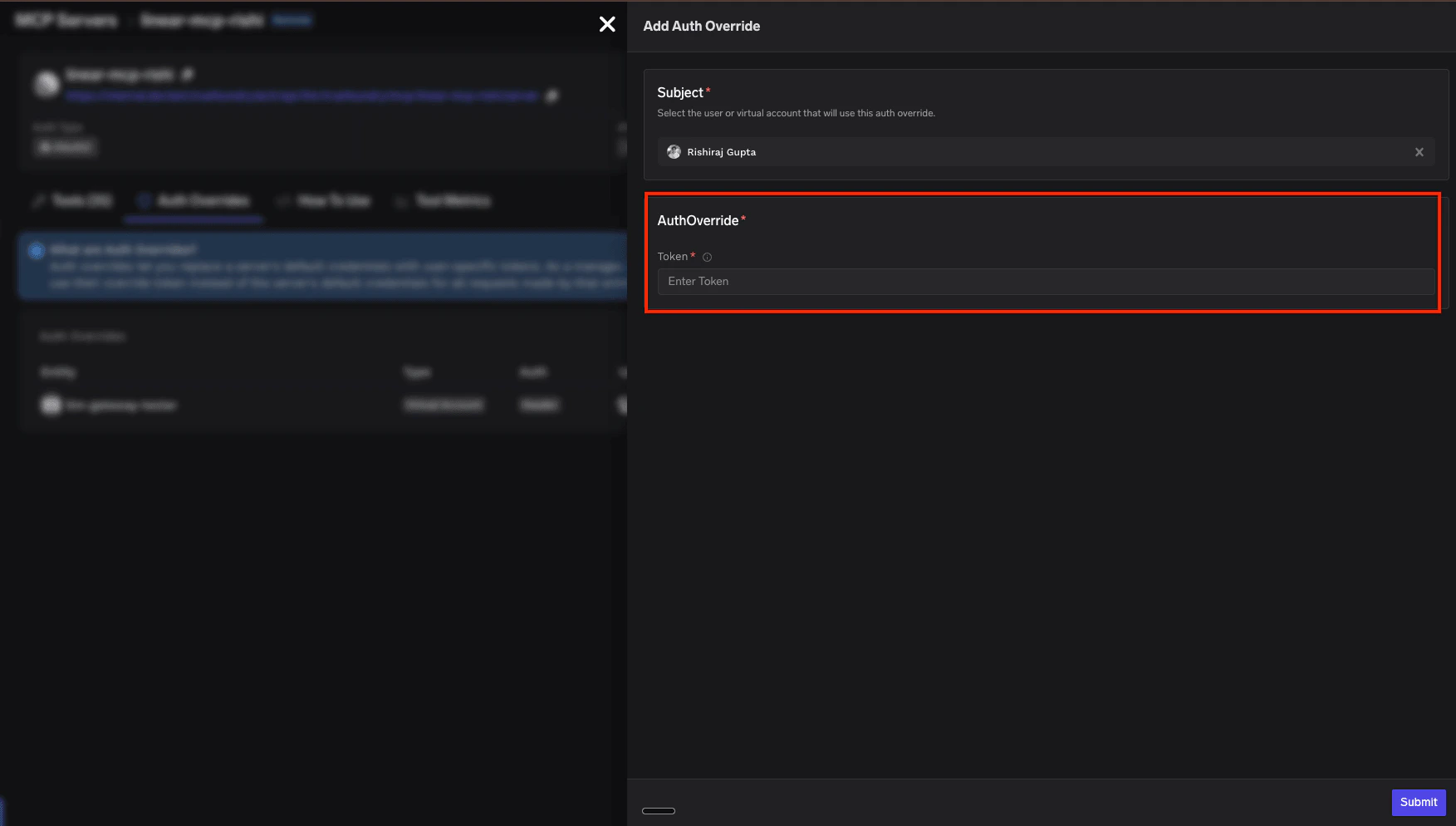Click inside the Enter Token field

[x=1045, y=282]
